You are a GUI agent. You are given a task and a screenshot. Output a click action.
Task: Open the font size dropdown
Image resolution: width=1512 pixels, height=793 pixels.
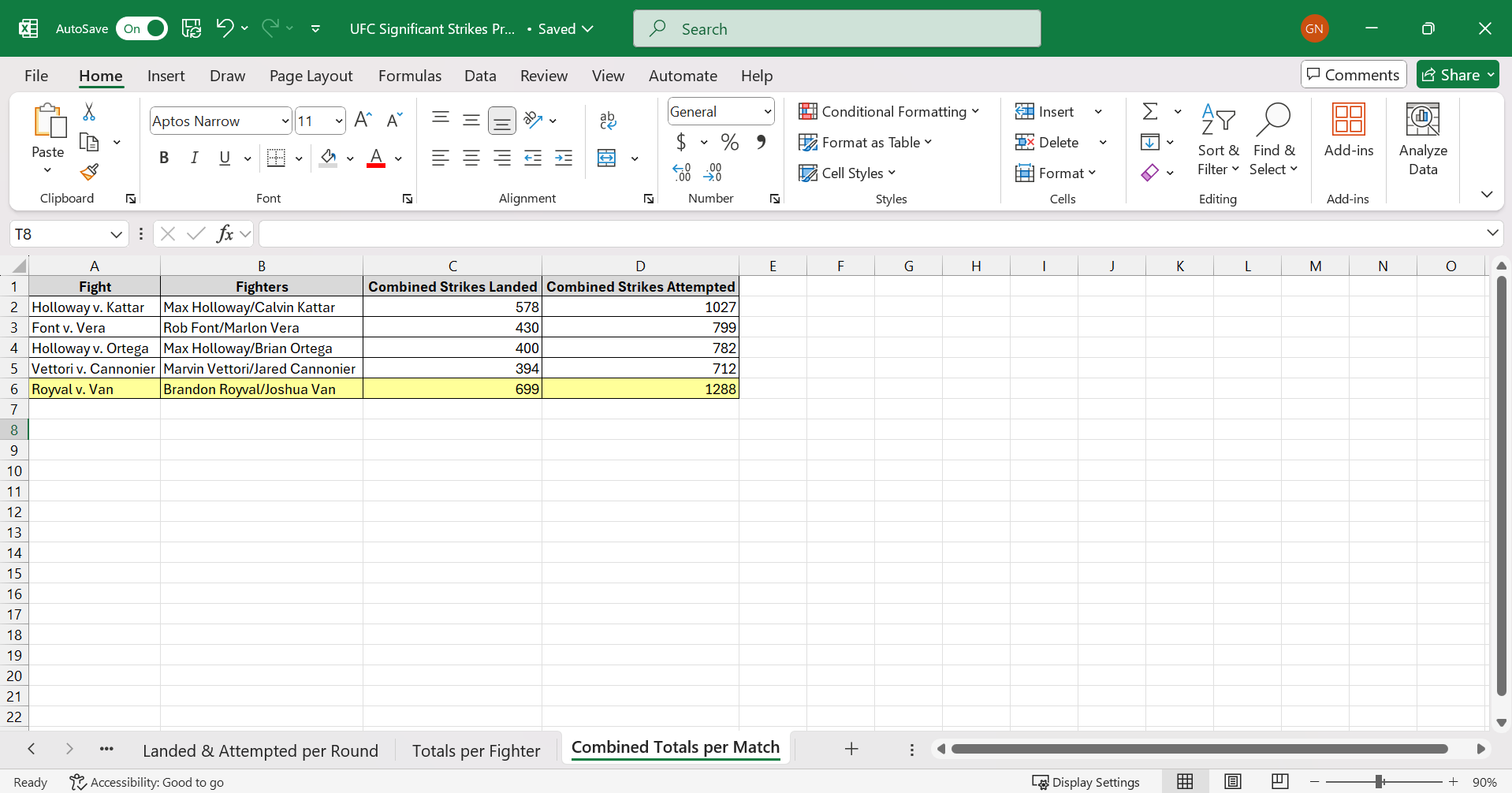[x=339, y=121]
